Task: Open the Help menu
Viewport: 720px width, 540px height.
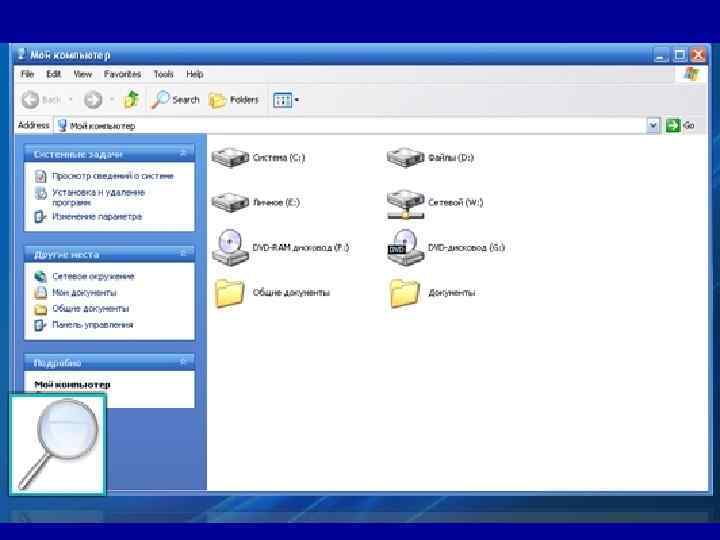Action: [x=195, y=74]
